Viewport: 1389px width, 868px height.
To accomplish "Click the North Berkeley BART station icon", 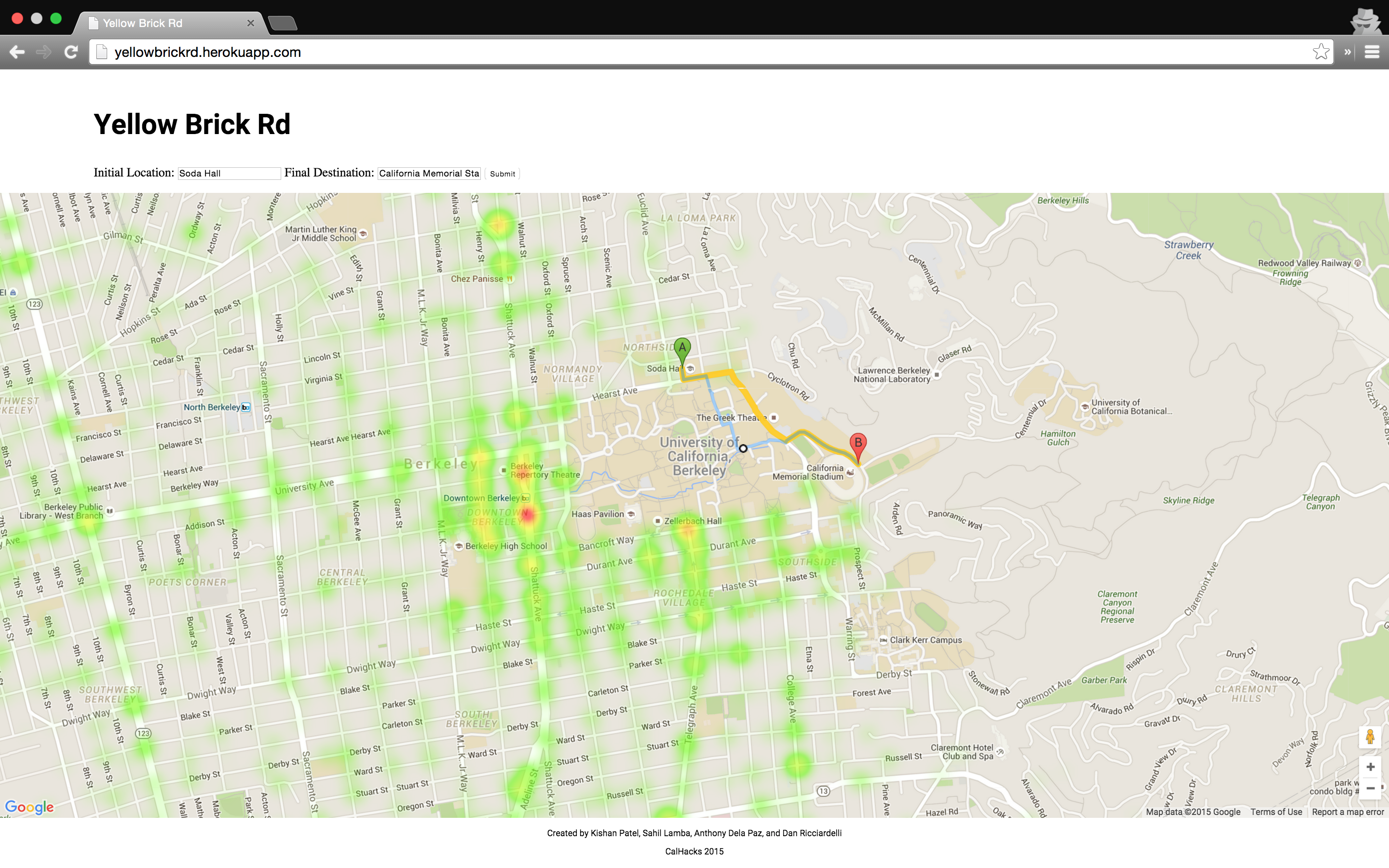I will point(245,407).
